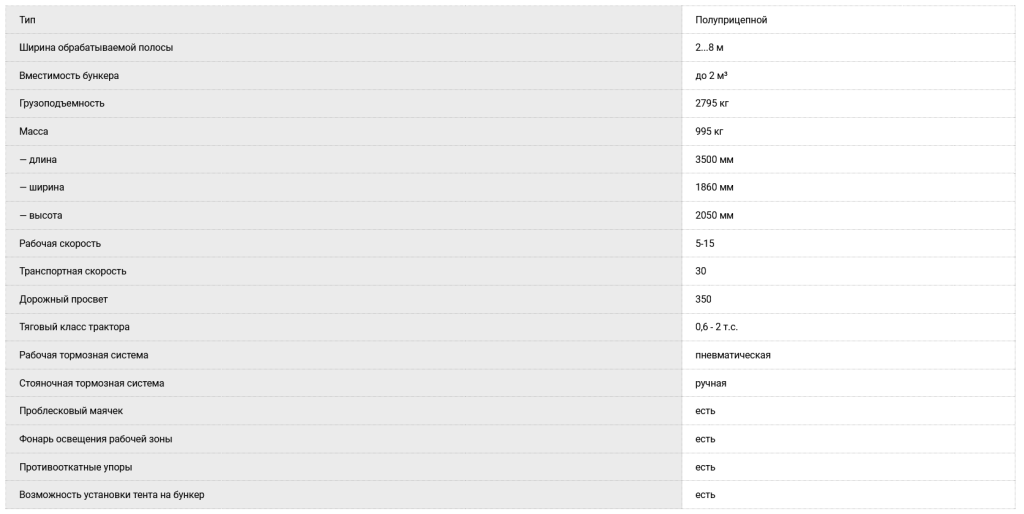Viewport: 1024px width, 514px height.
Task: Select the '2795 кг' value
Action: 714,104
